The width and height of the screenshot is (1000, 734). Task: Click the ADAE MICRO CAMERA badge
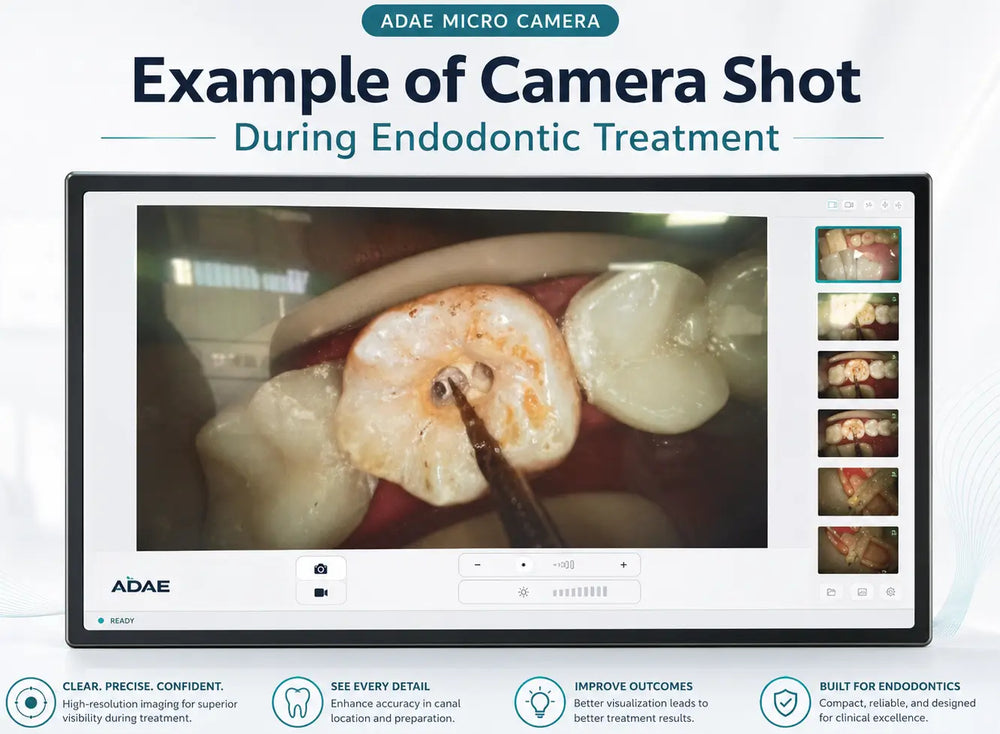tap(490, 21)
